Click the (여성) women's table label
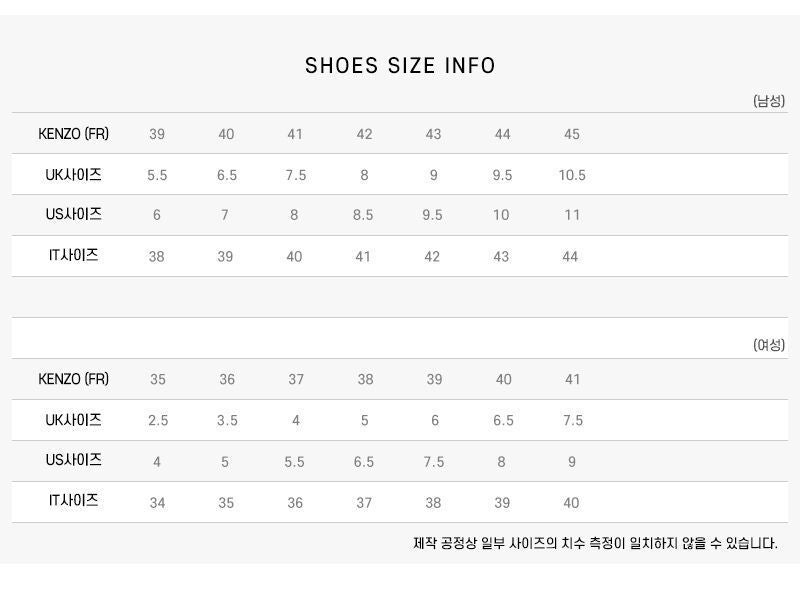 (x=769, y=345)
